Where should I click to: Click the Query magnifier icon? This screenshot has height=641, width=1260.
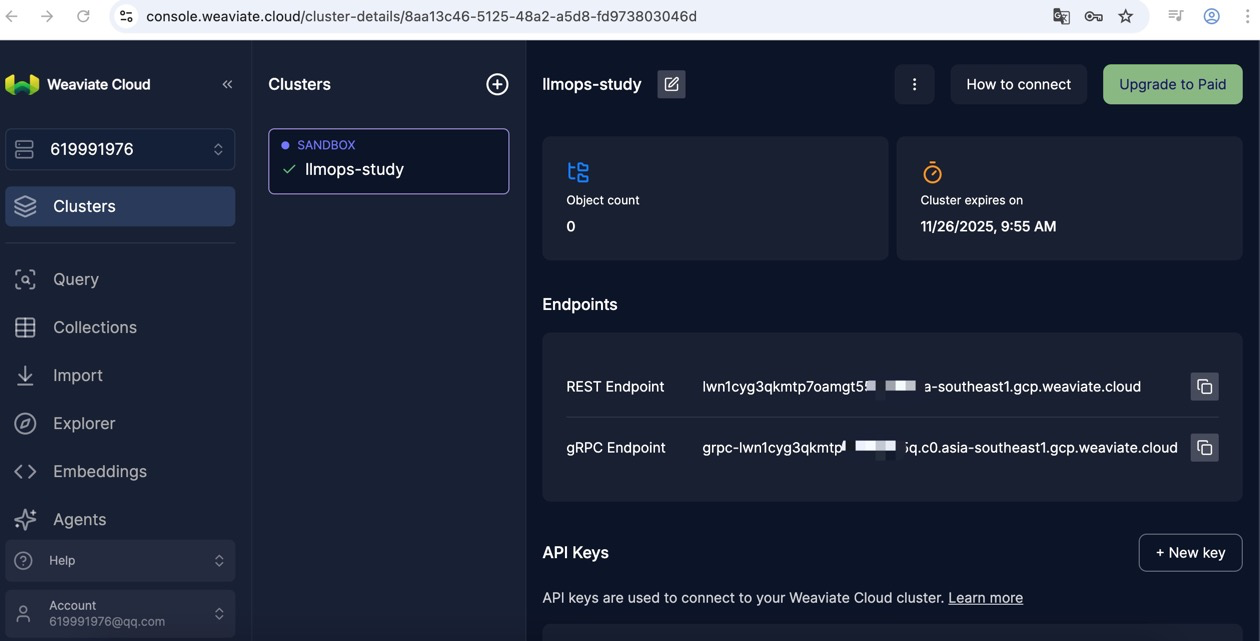coord(25,279)
